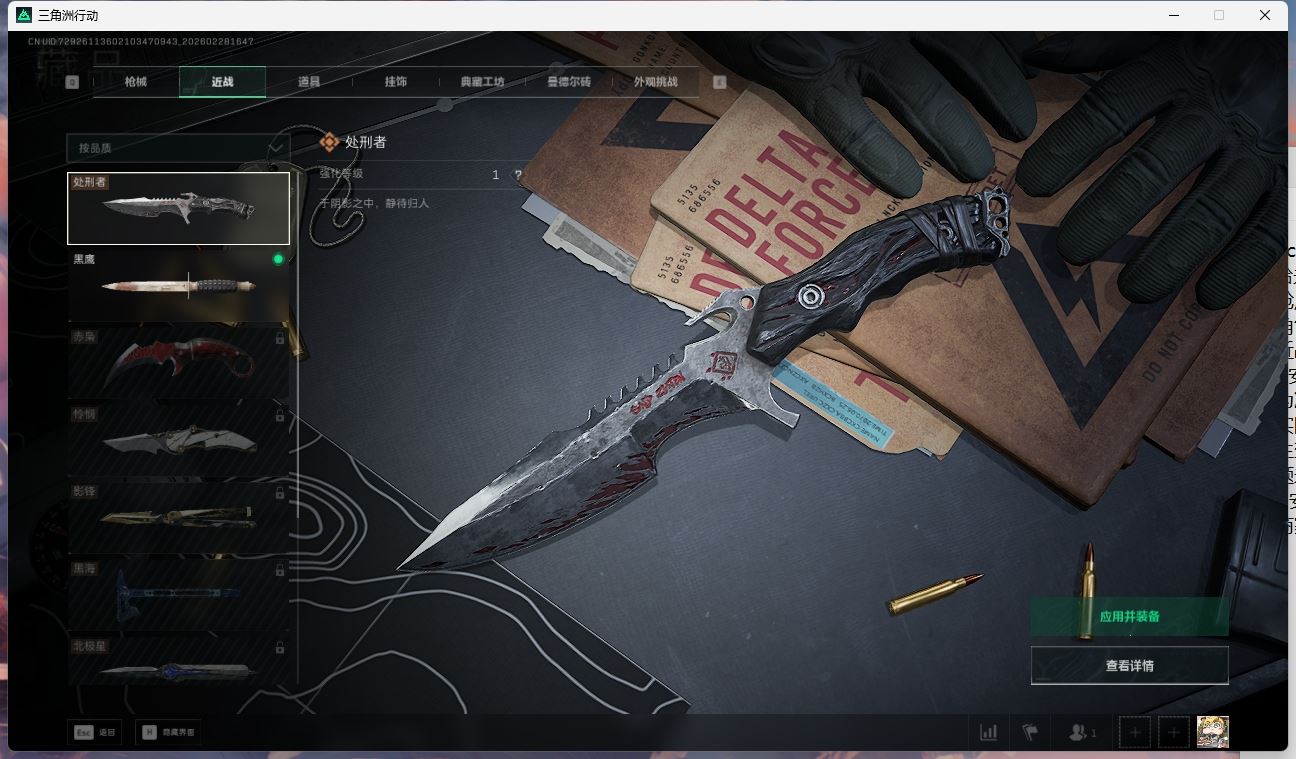
Task: Select the 黑海 axe thumbnail
Action: click(x=178, y=594)
